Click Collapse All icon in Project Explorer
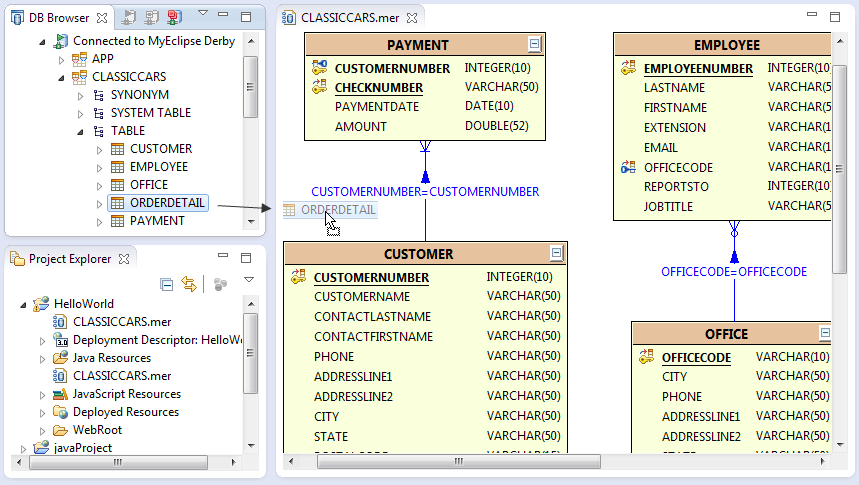This screenshot has width=859, height=485. (x=167, y=285)
